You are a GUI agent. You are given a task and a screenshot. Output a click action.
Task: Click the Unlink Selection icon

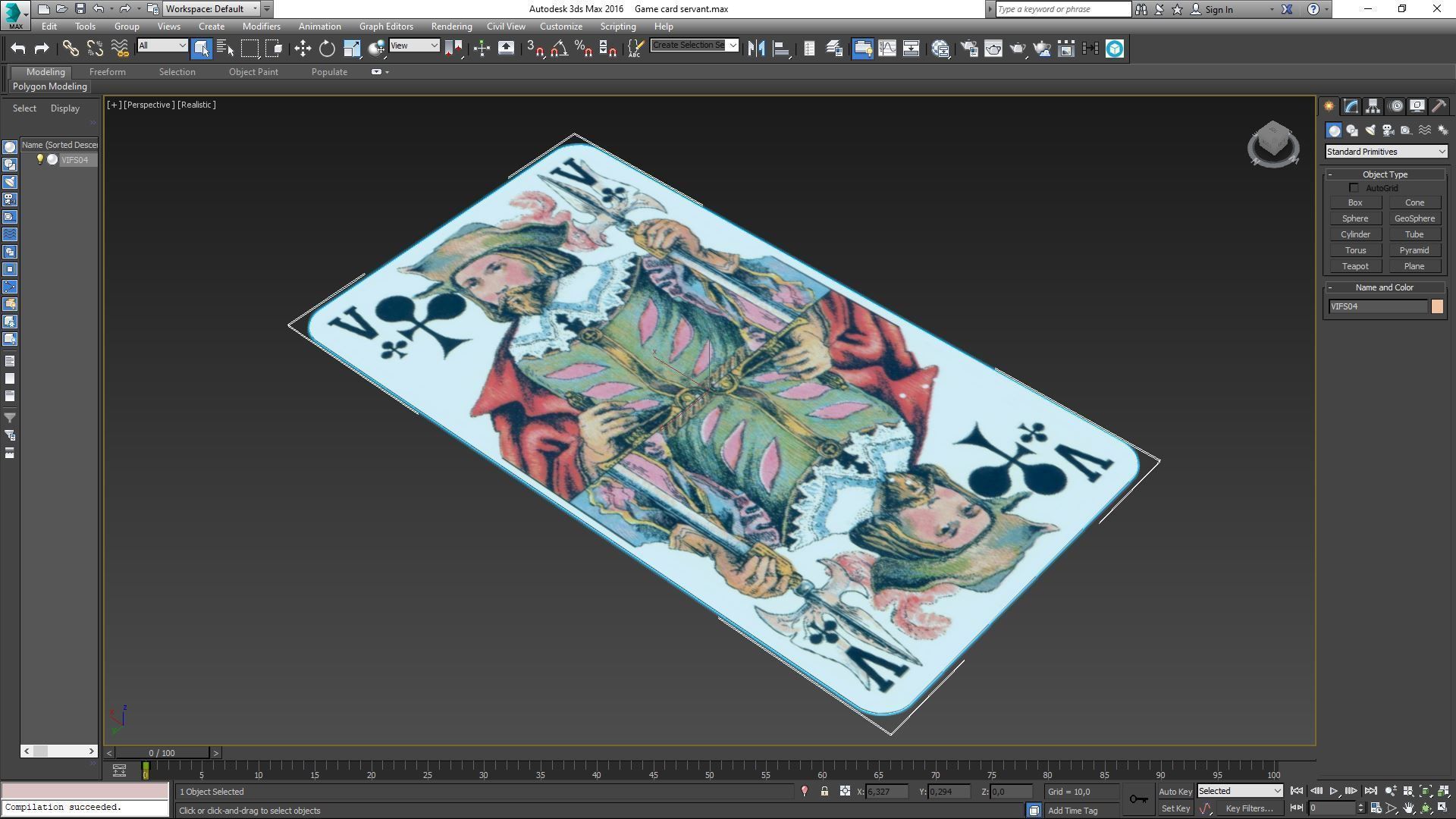click(95, 49)
